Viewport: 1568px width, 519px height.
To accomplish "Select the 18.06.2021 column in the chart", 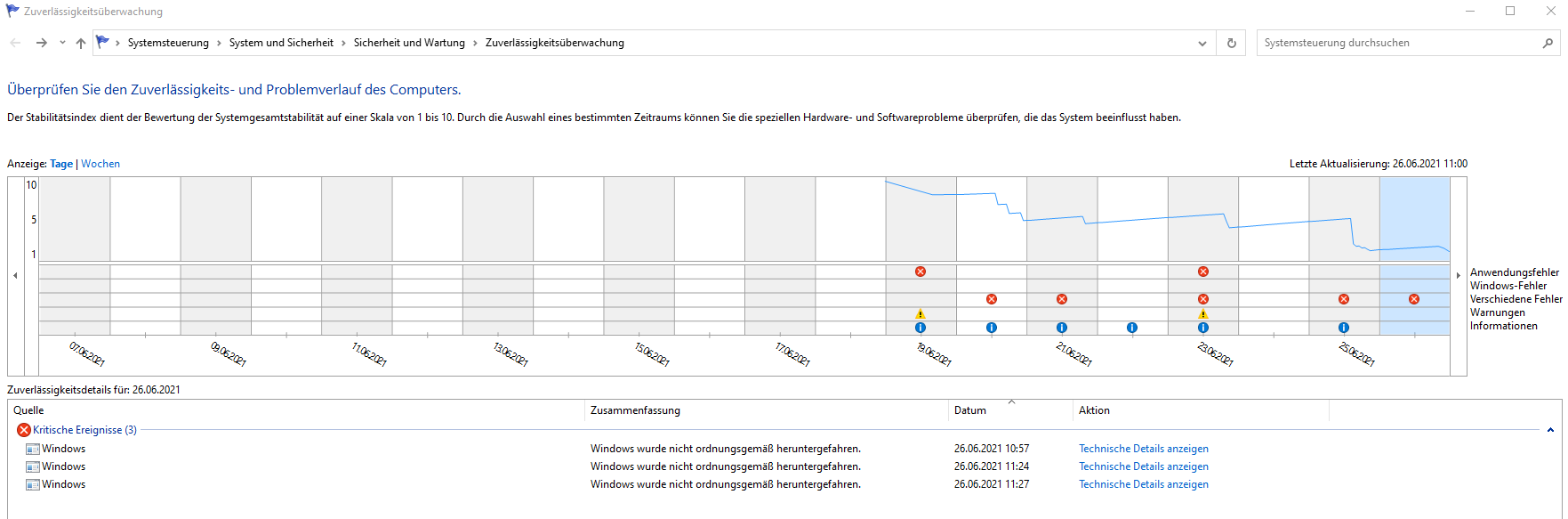I will 850,255.
